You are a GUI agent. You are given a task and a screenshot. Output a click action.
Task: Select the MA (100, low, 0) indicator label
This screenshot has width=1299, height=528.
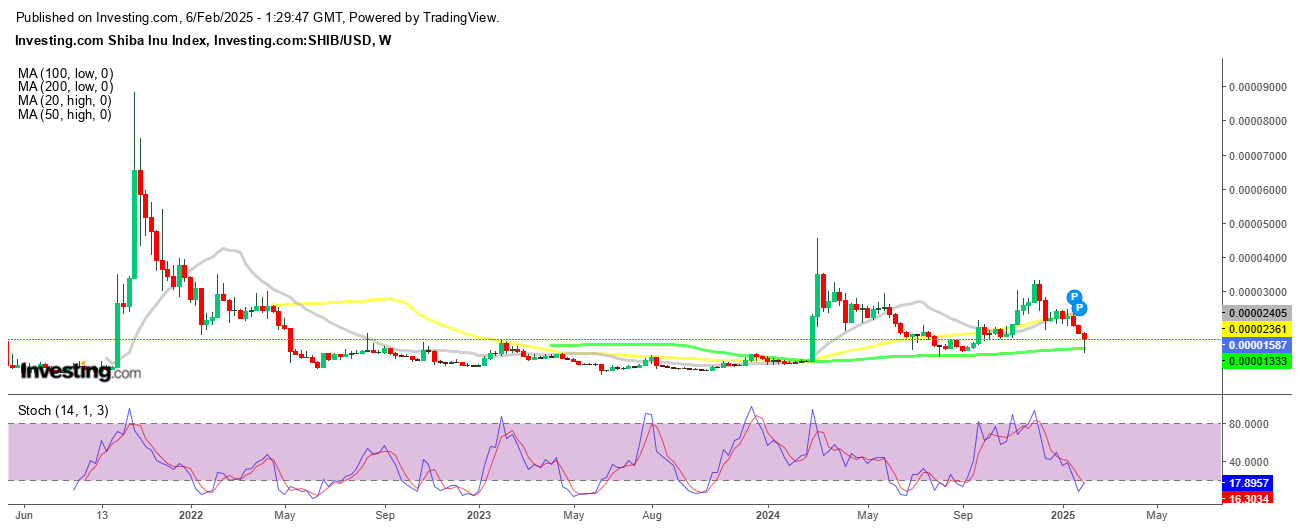pos(65,73)
